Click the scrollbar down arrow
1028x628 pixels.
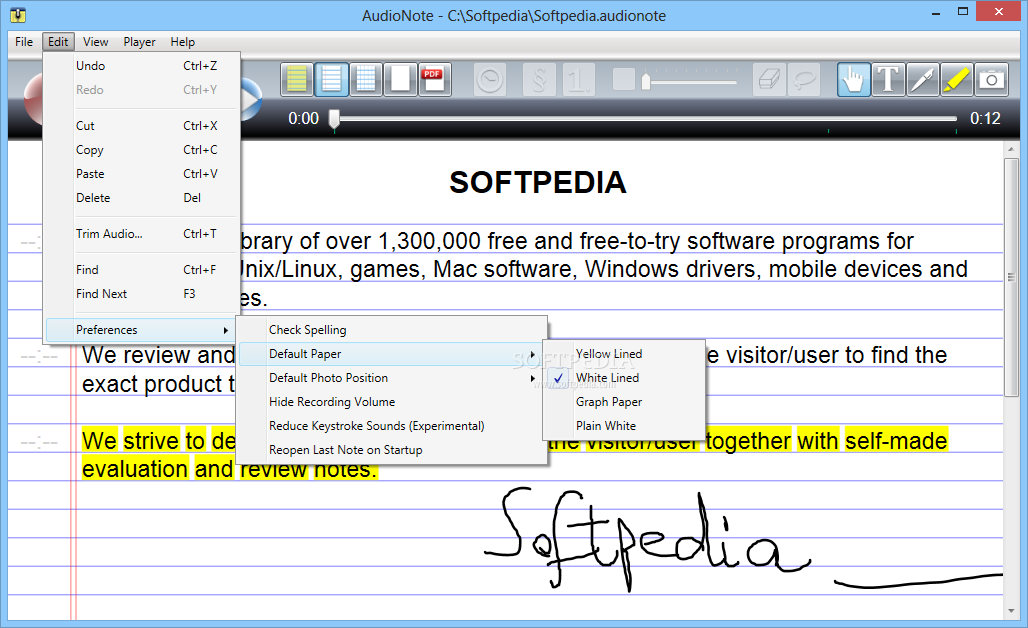1012,610
